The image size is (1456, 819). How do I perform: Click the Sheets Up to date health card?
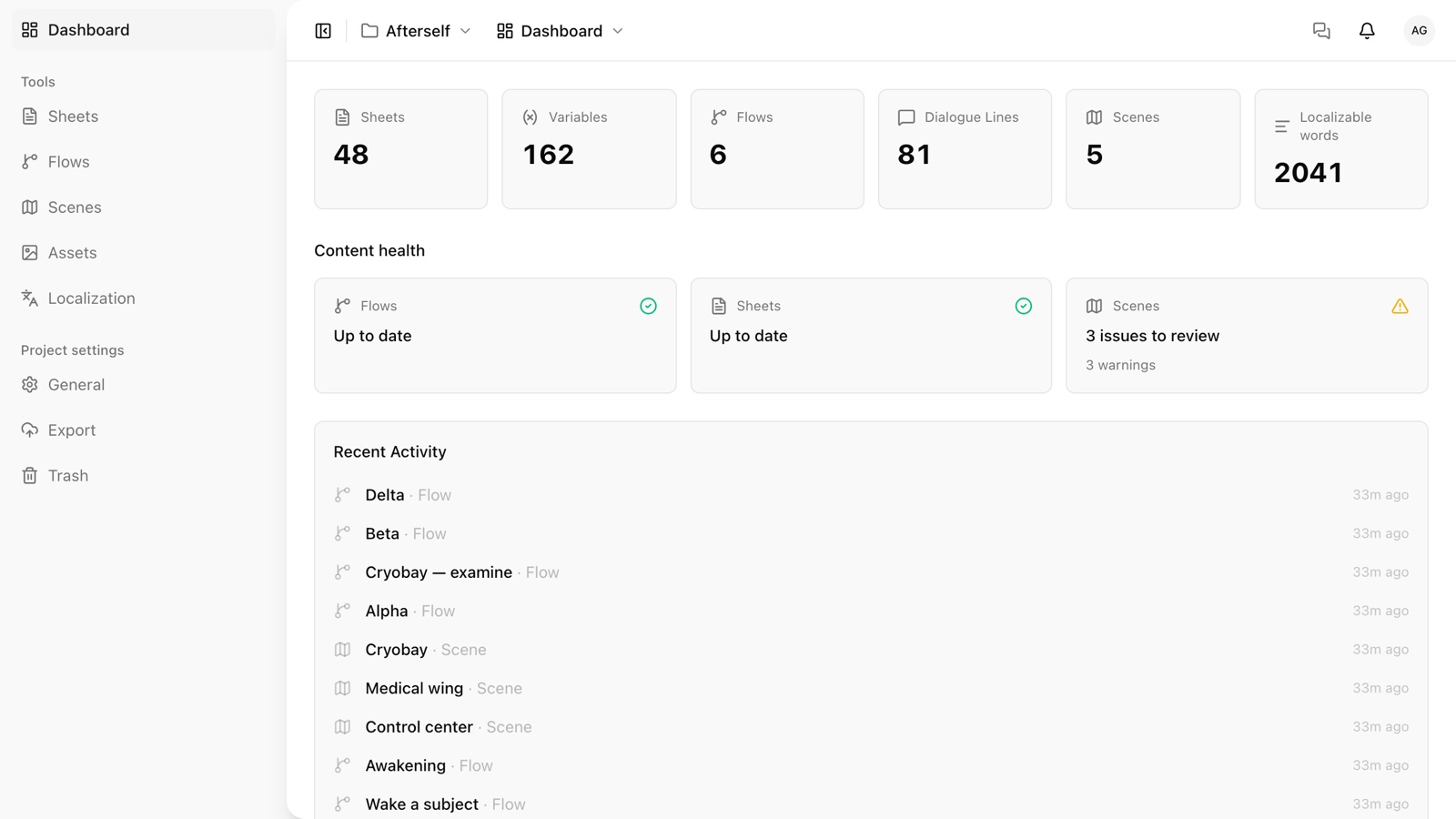871,336
